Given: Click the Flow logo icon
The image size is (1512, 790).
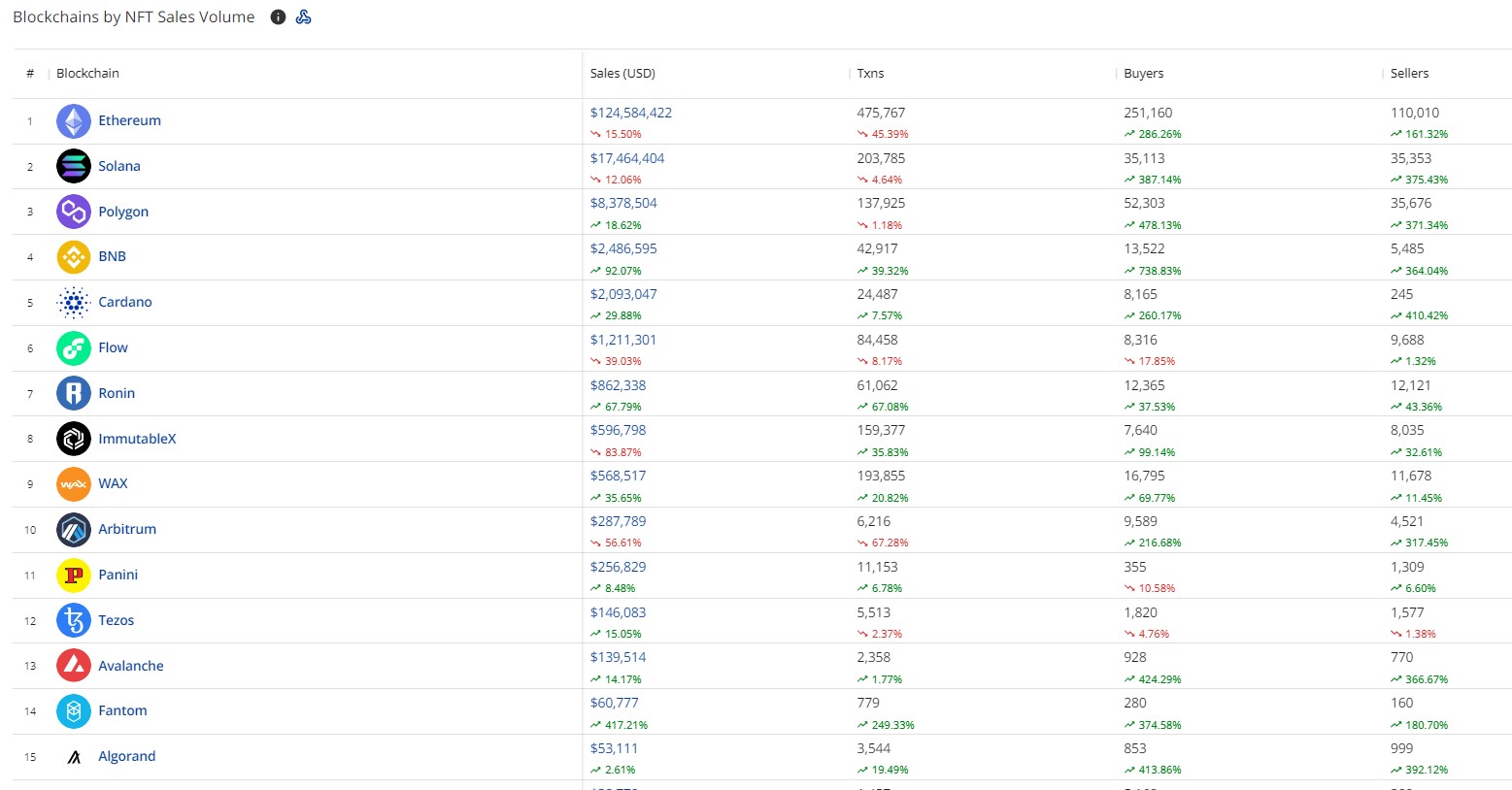Looking at the screenshot, I should click(x=74, y=348).
